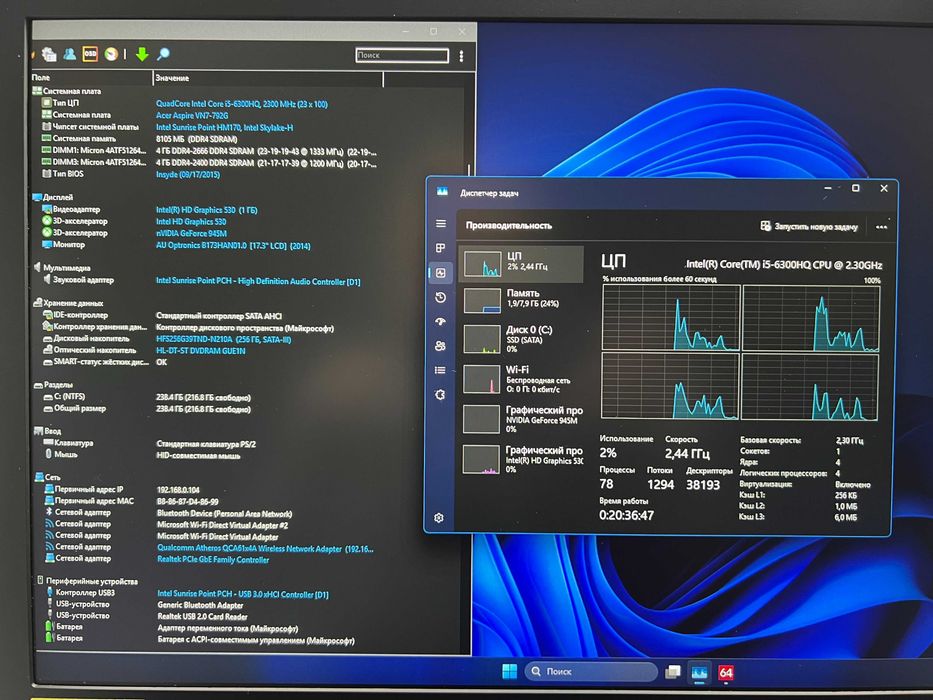Click the blue user silhouette toolbar icon

(x=70, y=54)
